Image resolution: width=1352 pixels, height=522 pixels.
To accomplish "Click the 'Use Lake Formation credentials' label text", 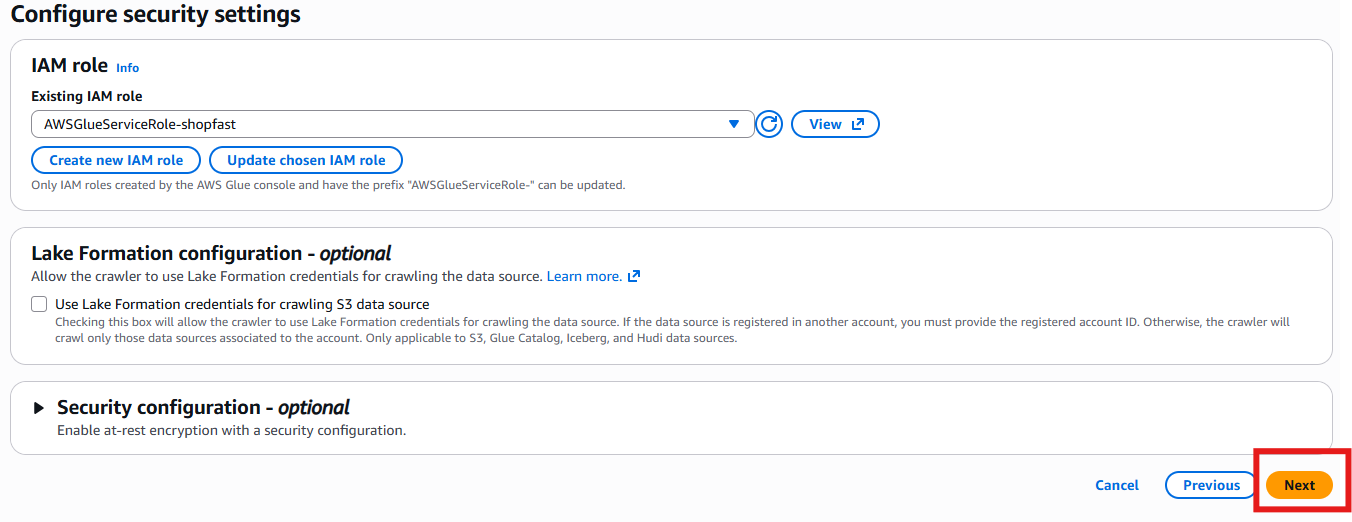I will 242,304.
